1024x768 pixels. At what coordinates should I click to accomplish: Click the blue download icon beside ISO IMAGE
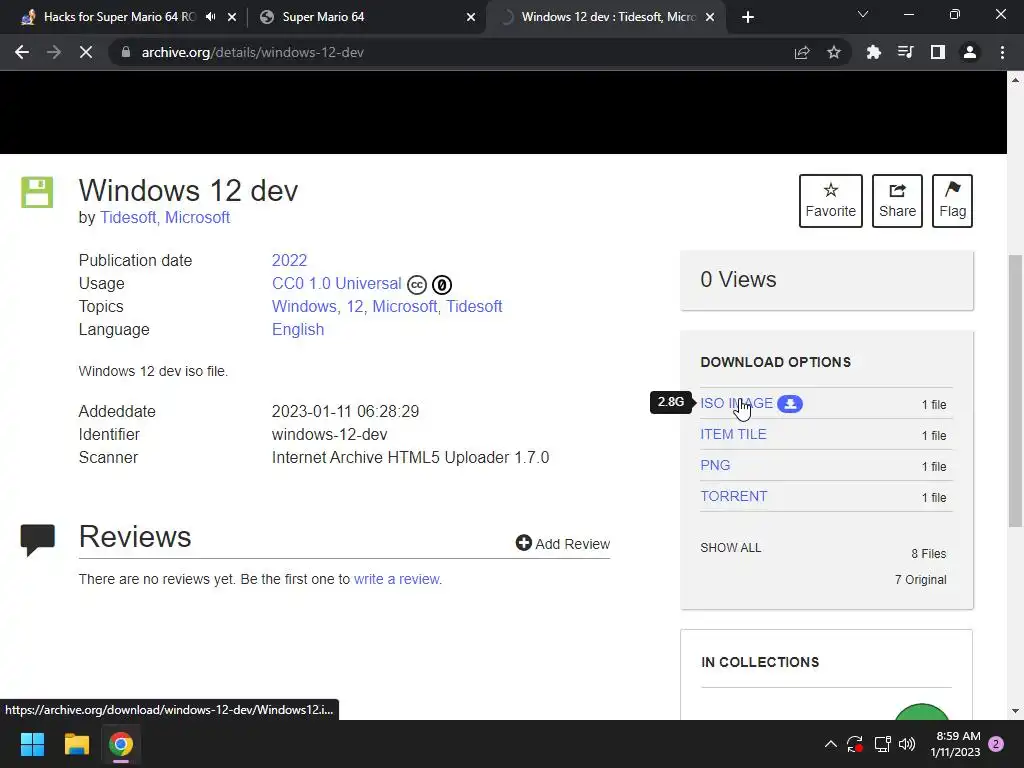[x=790, y=404]
